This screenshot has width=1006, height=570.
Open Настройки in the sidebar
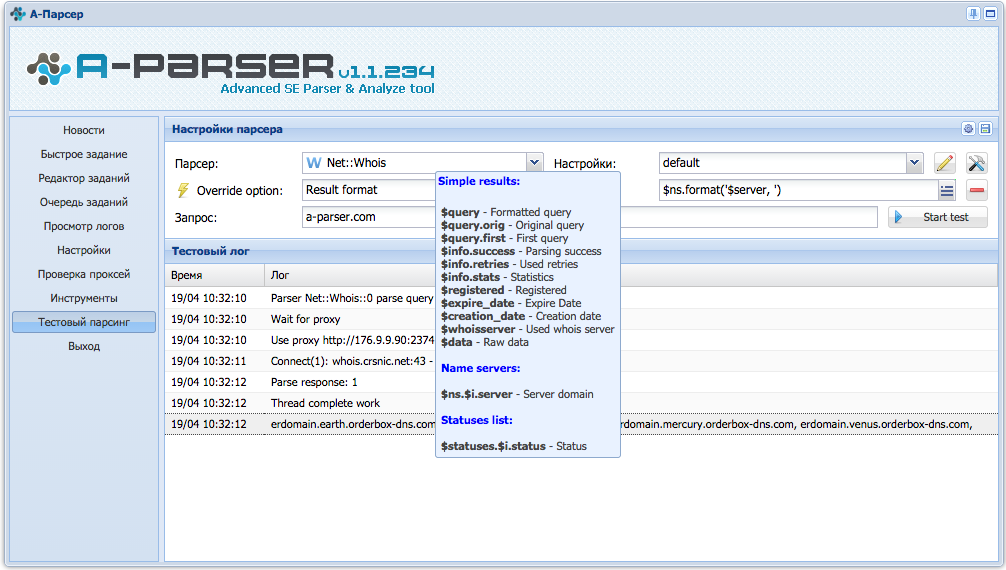[x=83, y=250]
